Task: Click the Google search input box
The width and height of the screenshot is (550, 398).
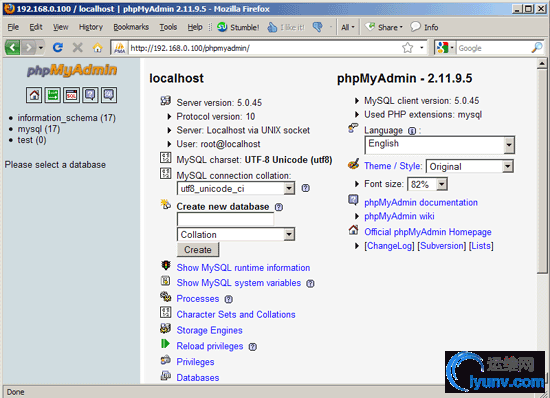Action: tap(493, 48)
